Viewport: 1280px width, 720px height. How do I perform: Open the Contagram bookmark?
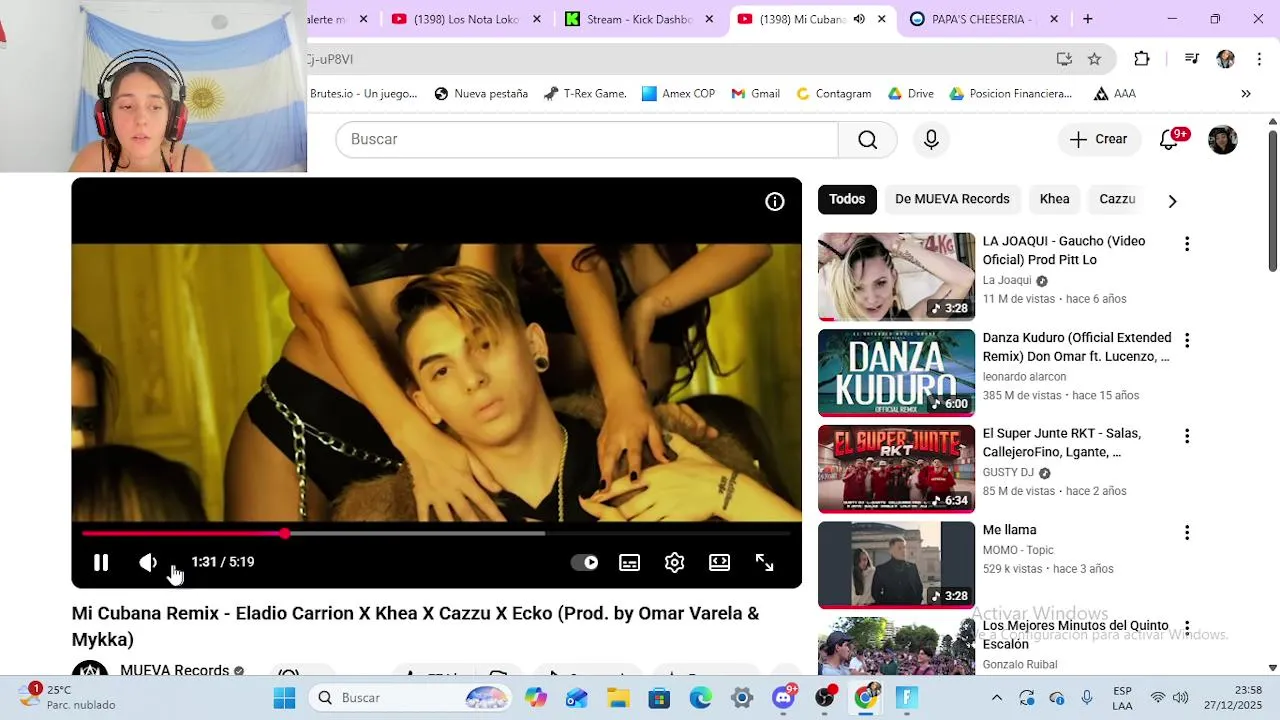pyautogui.click(x=833, y=94)
